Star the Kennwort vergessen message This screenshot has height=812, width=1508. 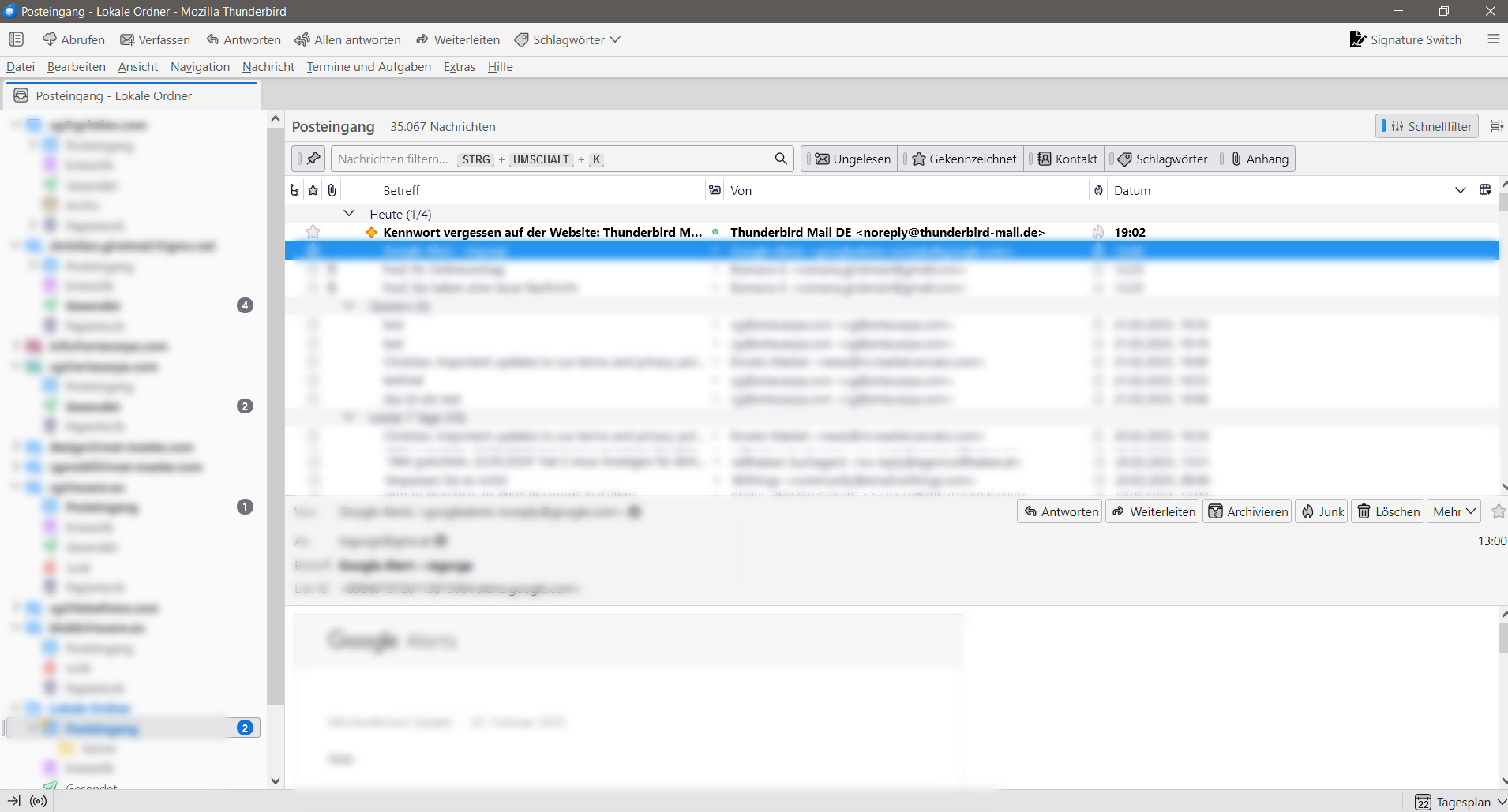tap(313, 232)
